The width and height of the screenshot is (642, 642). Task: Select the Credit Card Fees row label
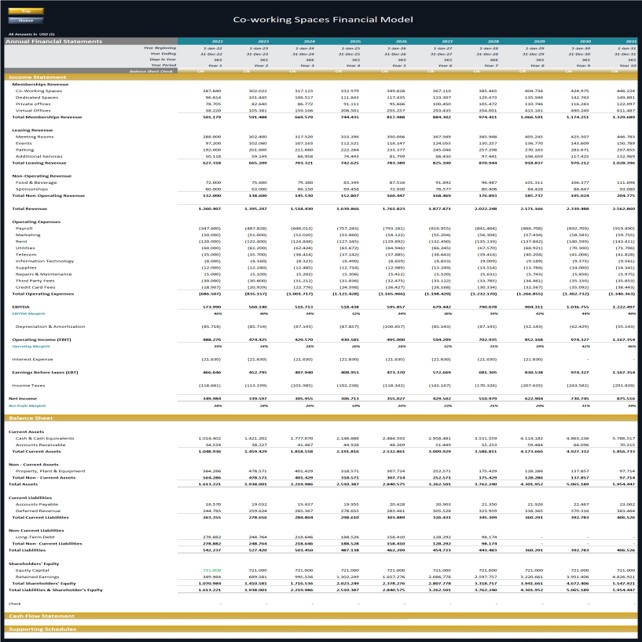35,287
